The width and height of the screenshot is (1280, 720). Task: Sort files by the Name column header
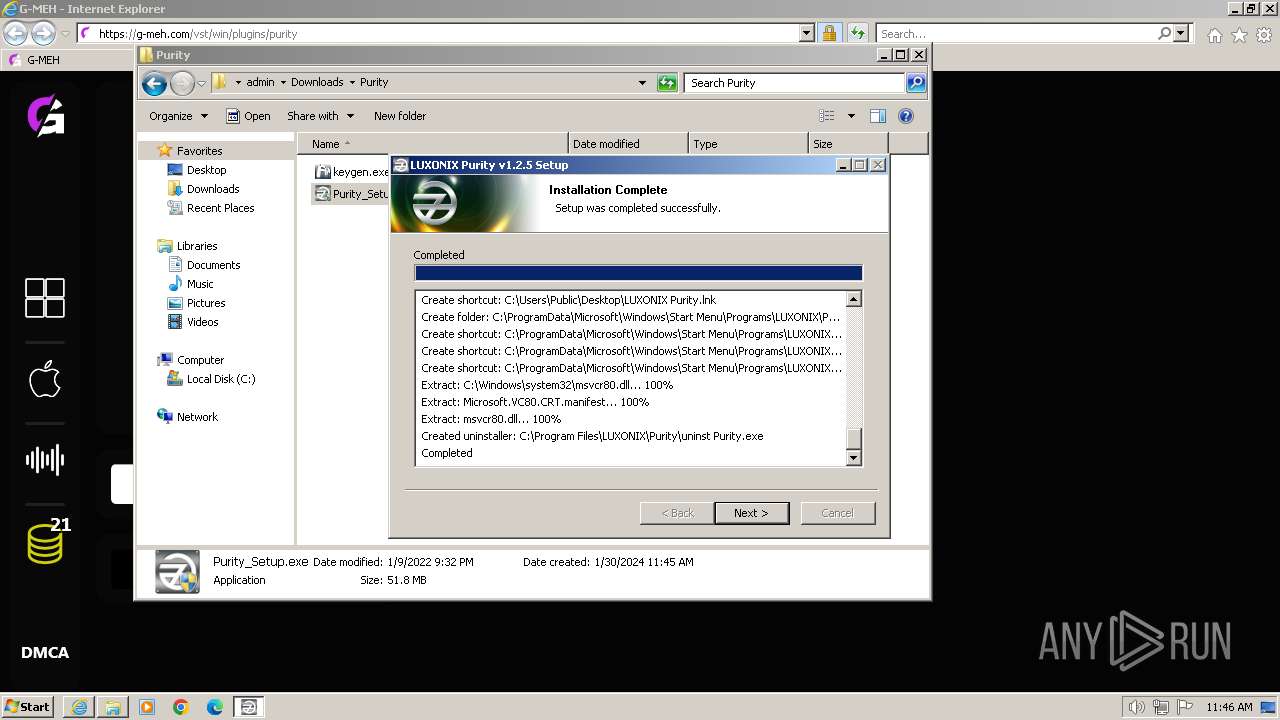(433, 144)
